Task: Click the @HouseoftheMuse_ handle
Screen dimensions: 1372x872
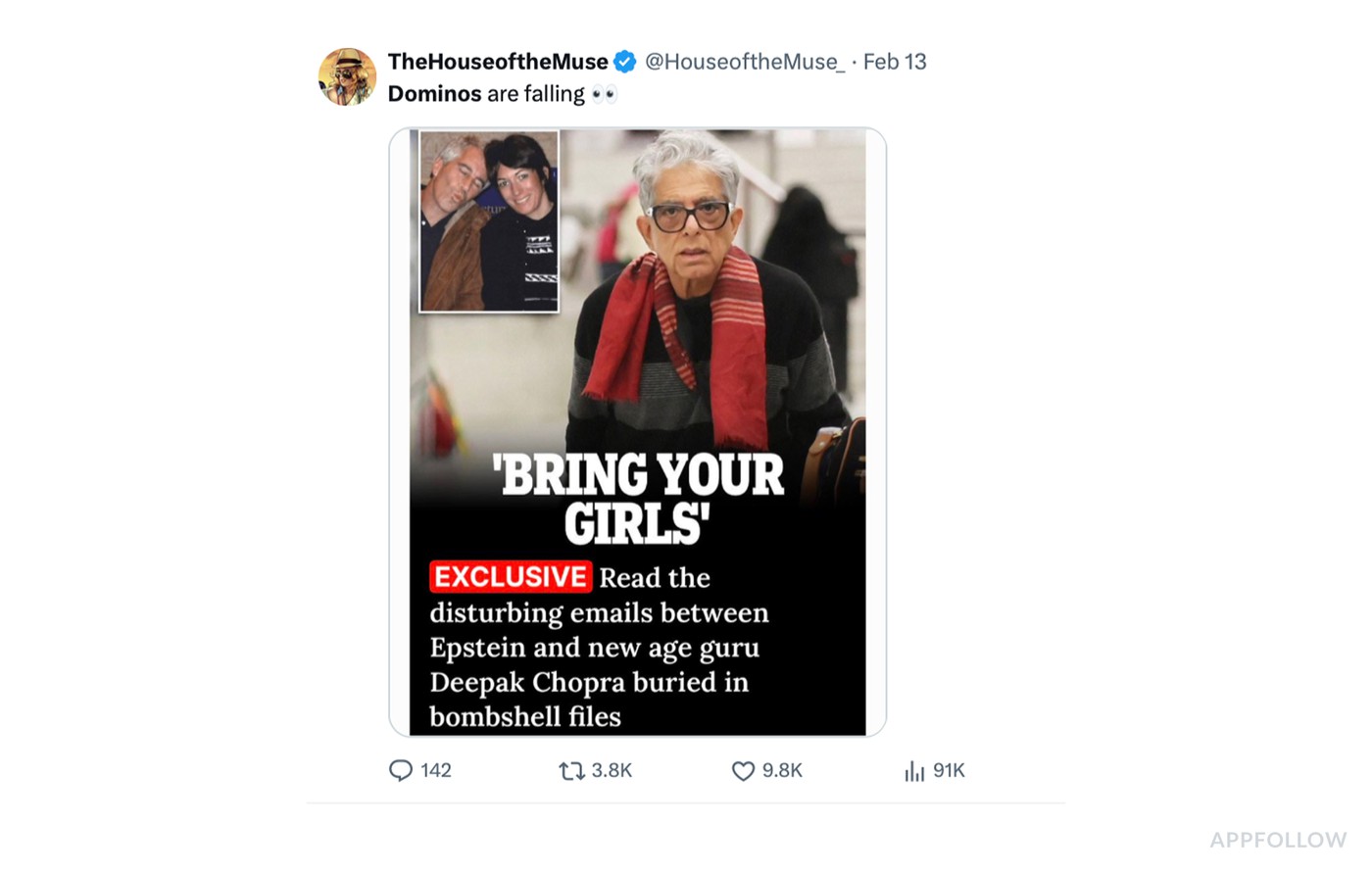Action: (x=744, y=62)
